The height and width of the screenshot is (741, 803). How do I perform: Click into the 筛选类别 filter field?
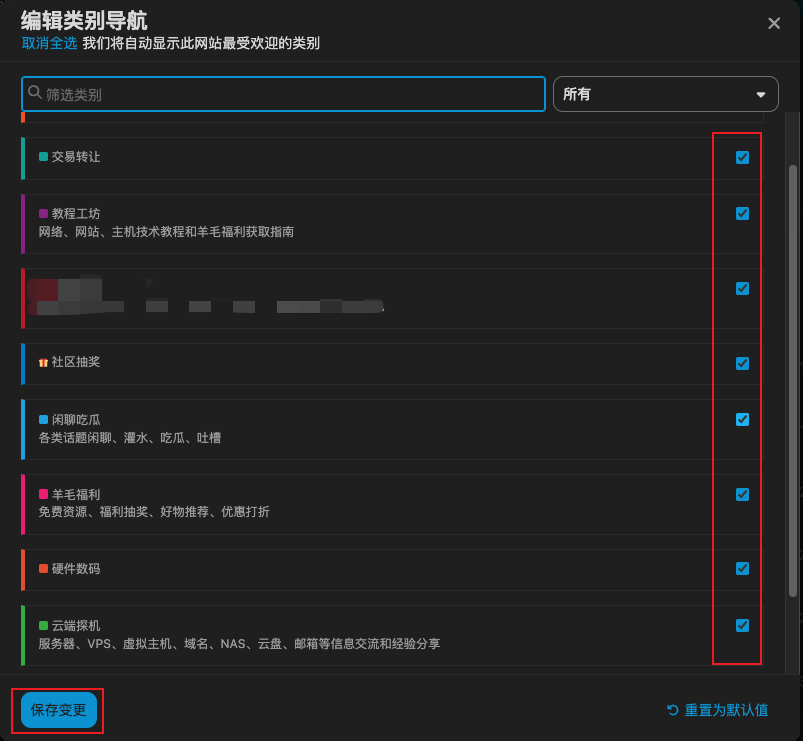pos(290,94)
